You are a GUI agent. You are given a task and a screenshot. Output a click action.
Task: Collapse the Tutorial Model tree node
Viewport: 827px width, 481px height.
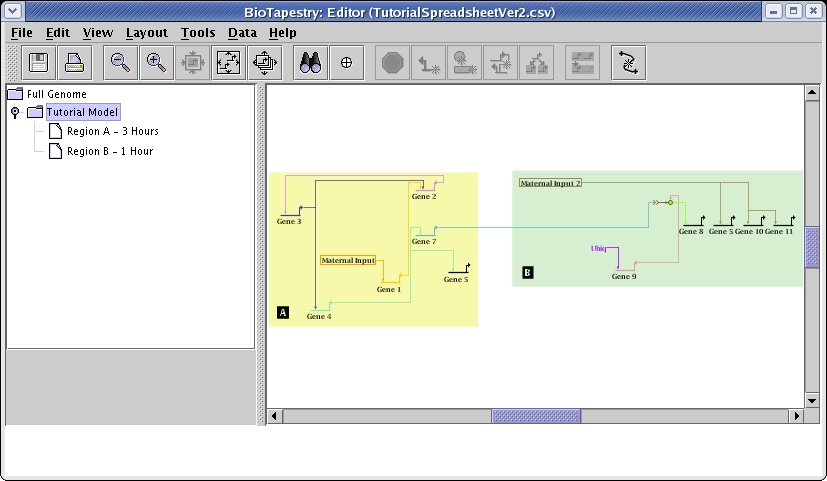click(15, 112)
